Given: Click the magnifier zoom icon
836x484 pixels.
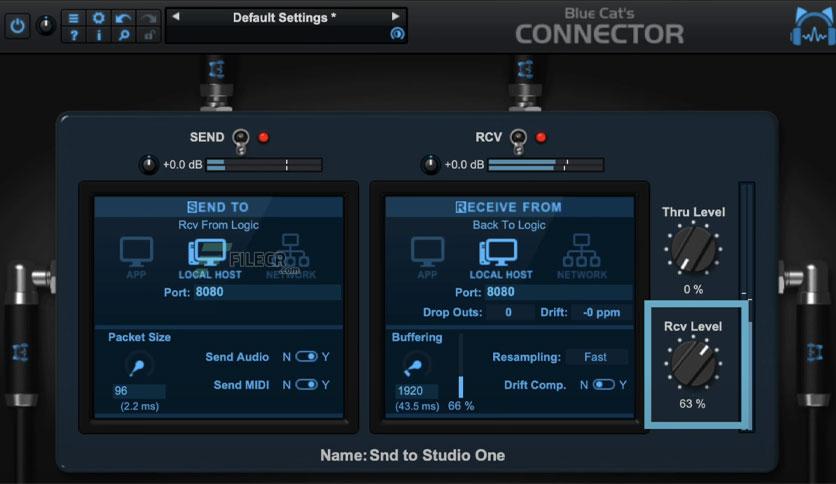Looking at the screenshot, I should pos(124,35).
